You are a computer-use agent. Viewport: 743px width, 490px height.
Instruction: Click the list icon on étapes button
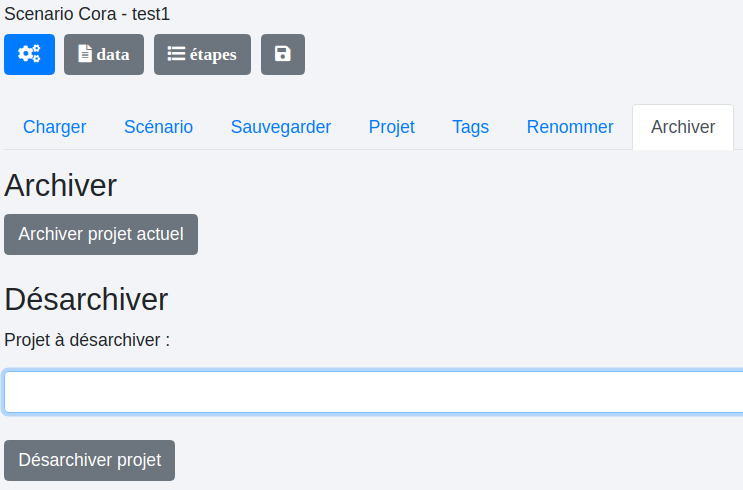click(176, 54)
